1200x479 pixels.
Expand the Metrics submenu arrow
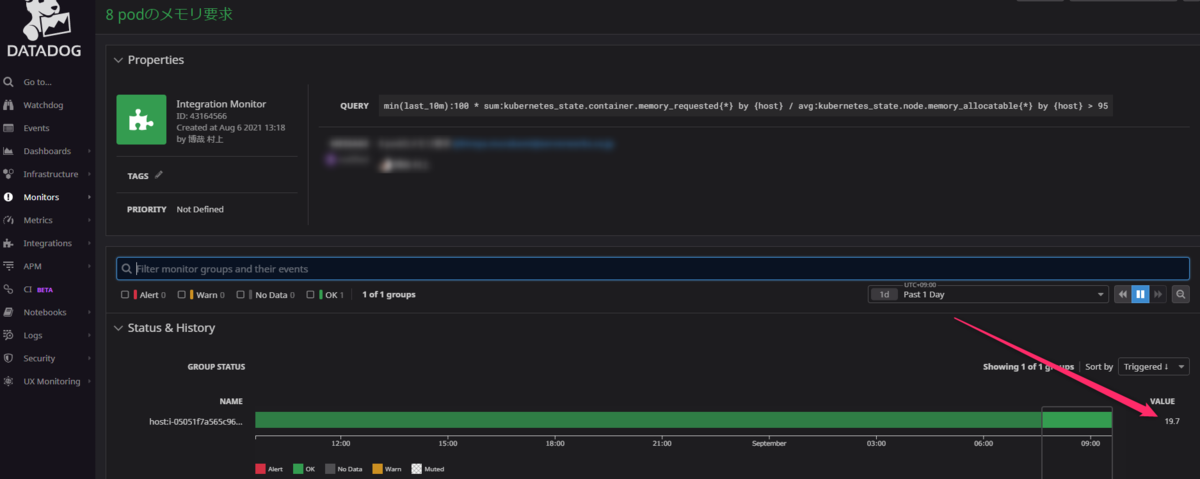click(89, 220)
